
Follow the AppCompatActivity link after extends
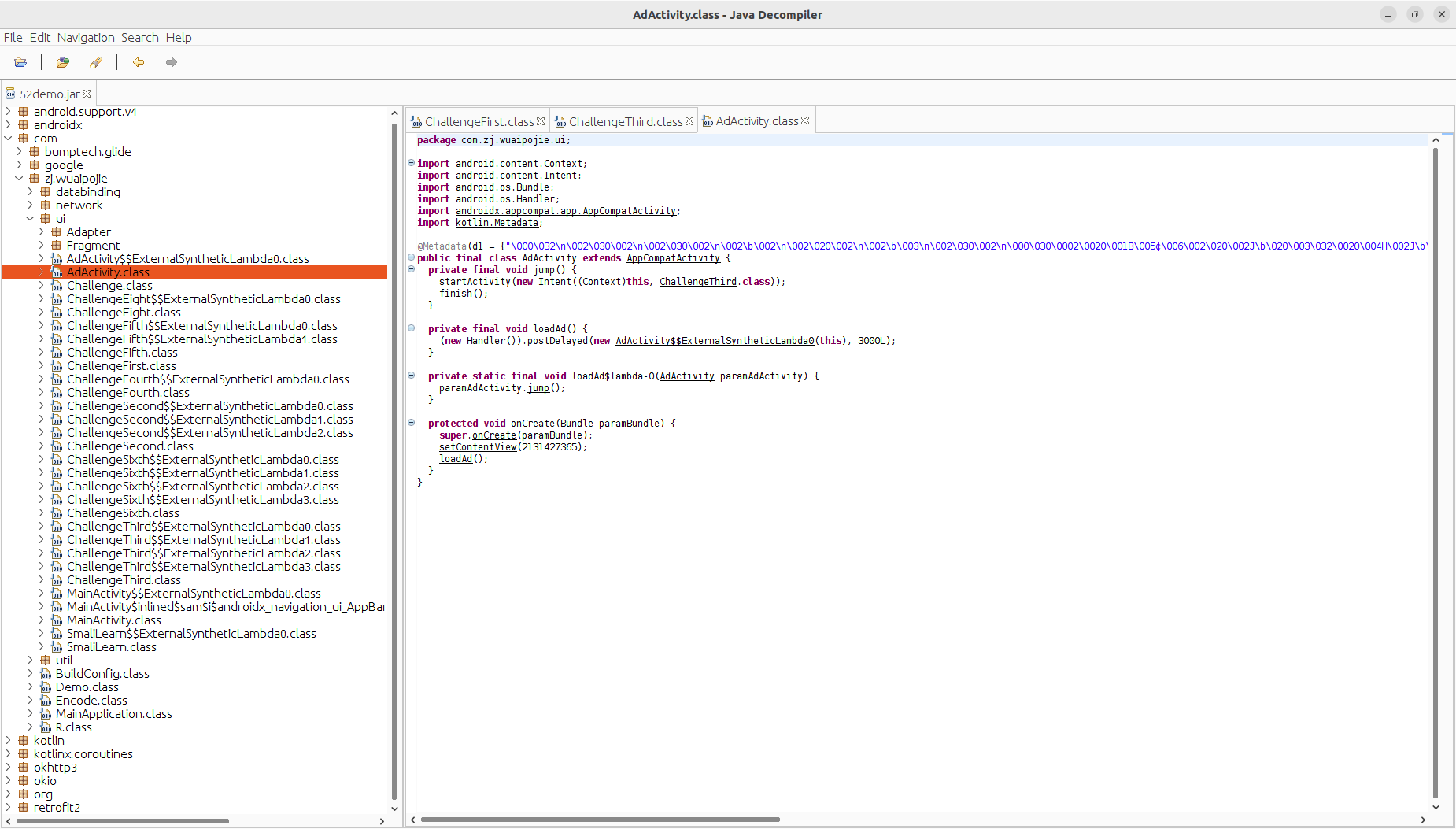coord(674,258)
